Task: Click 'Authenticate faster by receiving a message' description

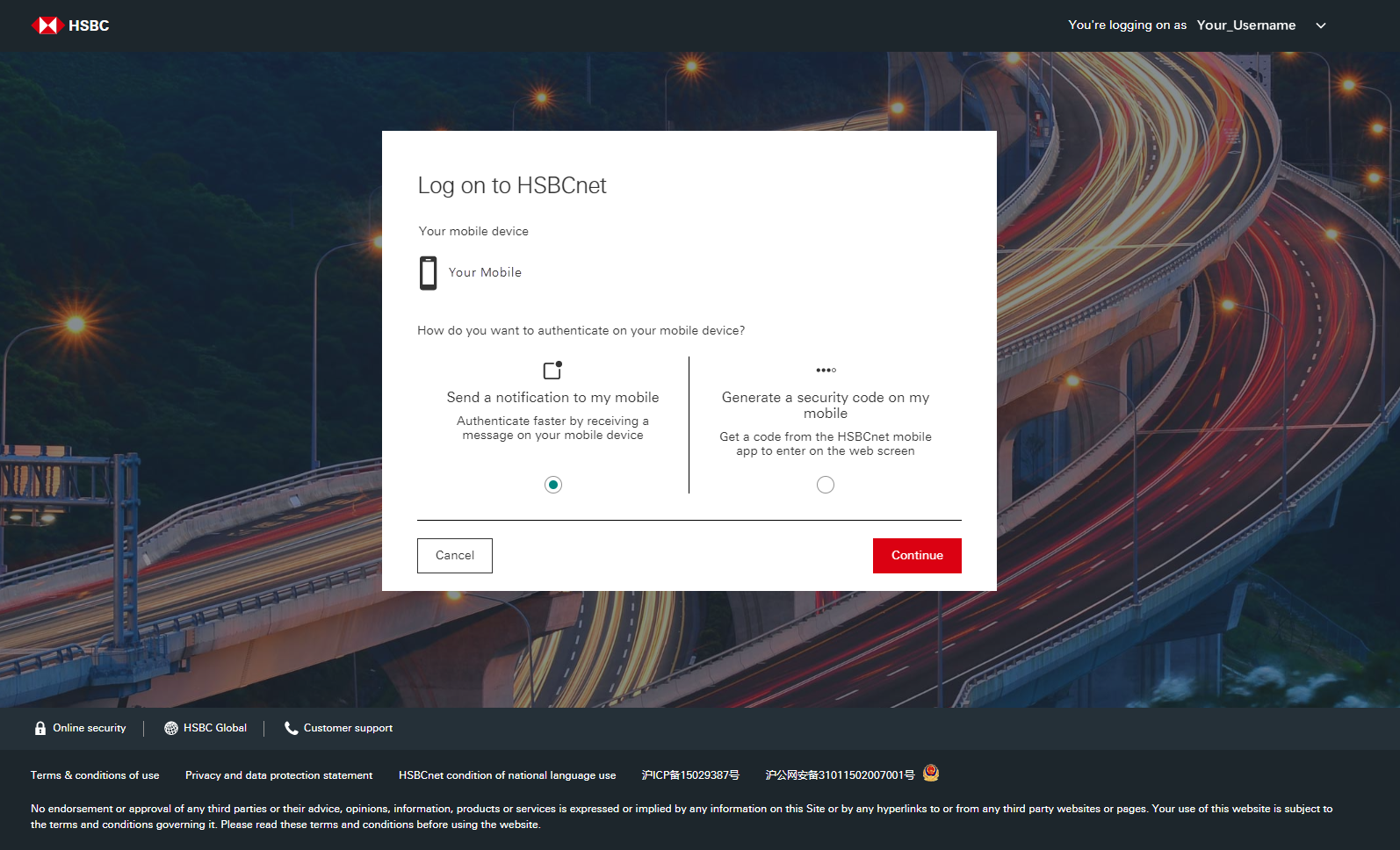Action: coord(552,429)
